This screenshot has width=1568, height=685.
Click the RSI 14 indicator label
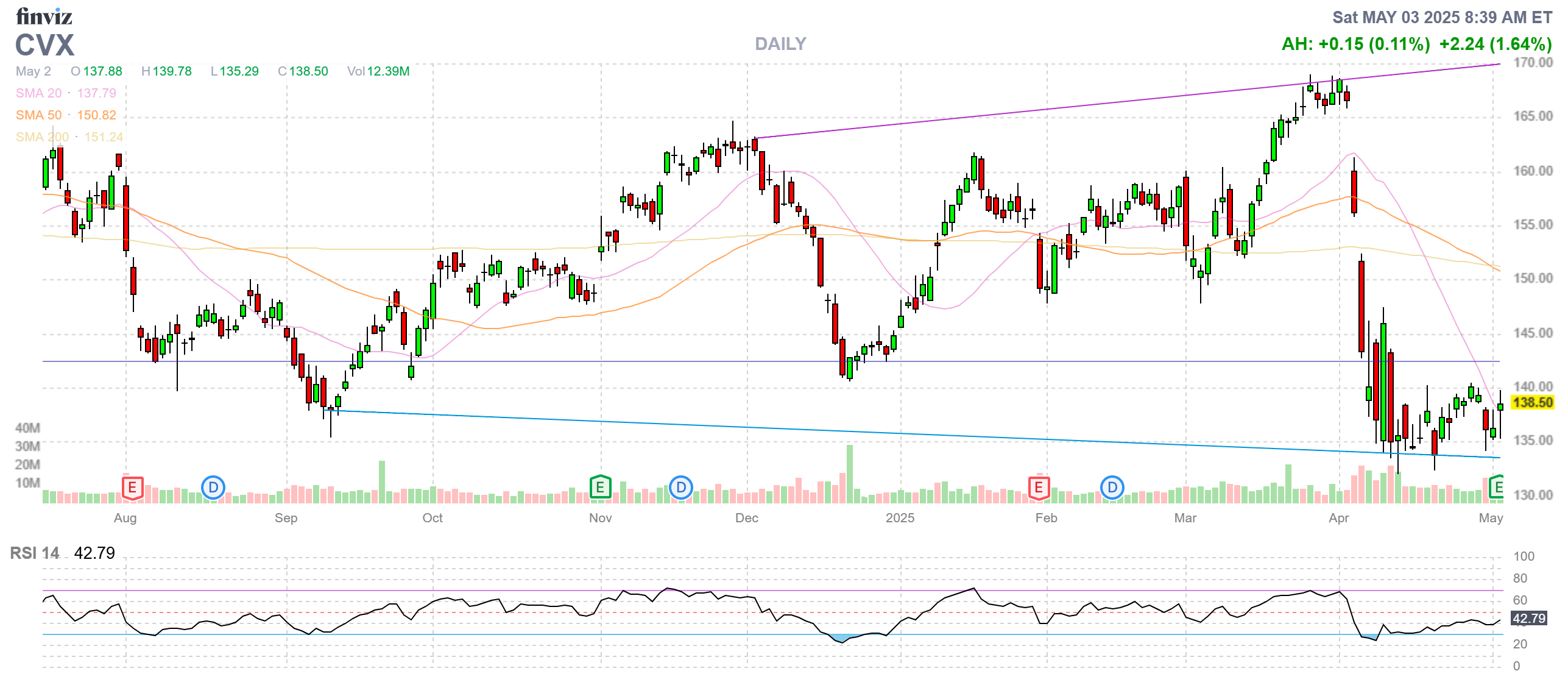[35, 553]
